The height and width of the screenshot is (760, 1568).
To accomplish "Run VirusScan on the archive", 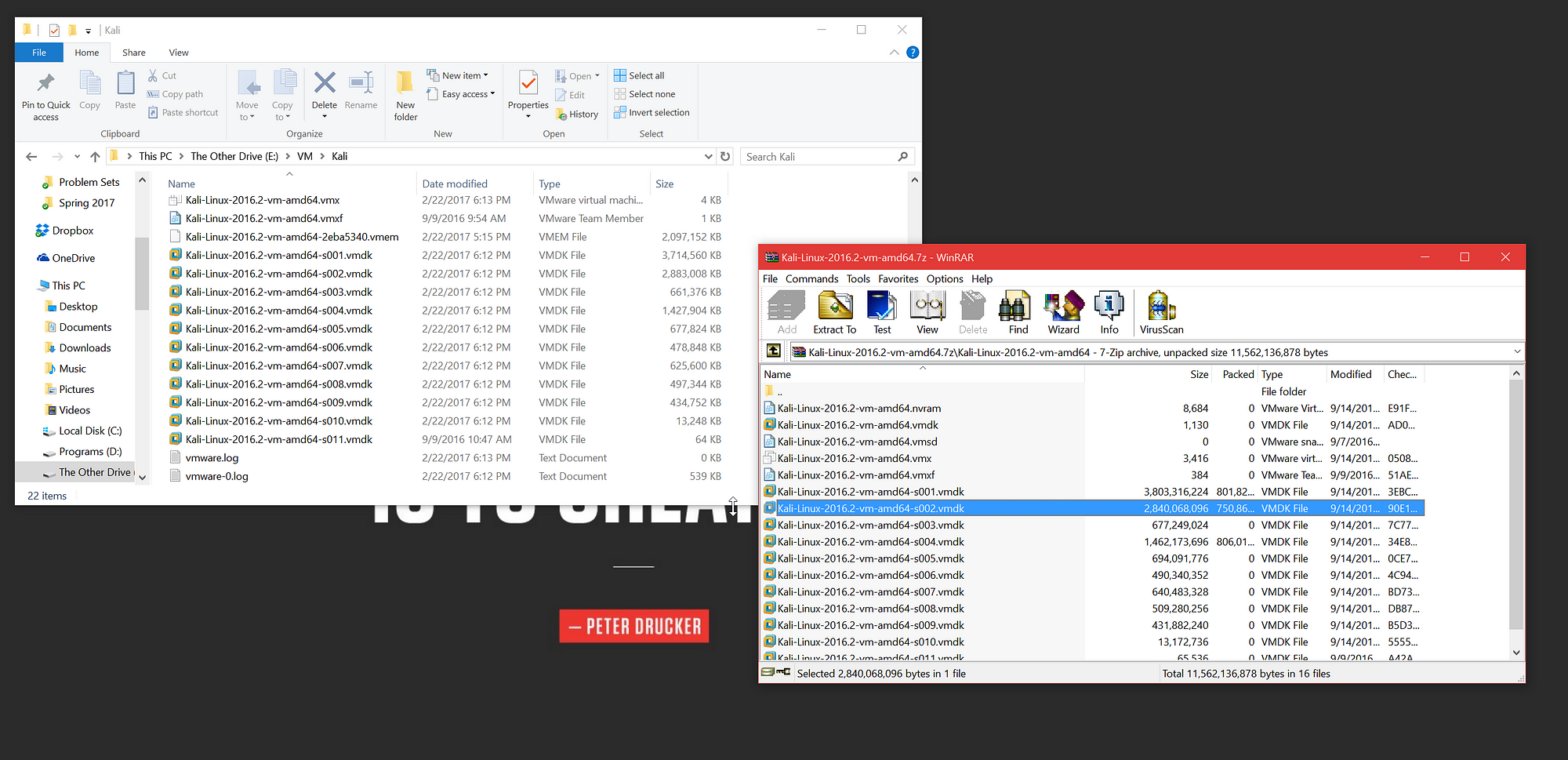I will coord(1161,312).
